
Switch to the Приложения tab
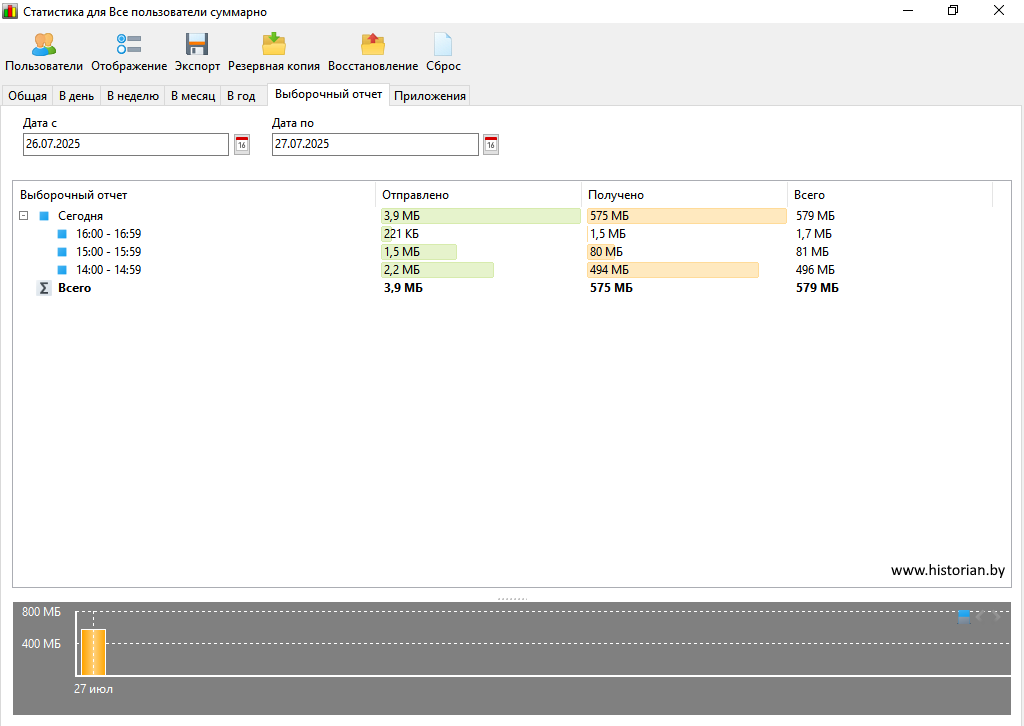click(430, 96)
